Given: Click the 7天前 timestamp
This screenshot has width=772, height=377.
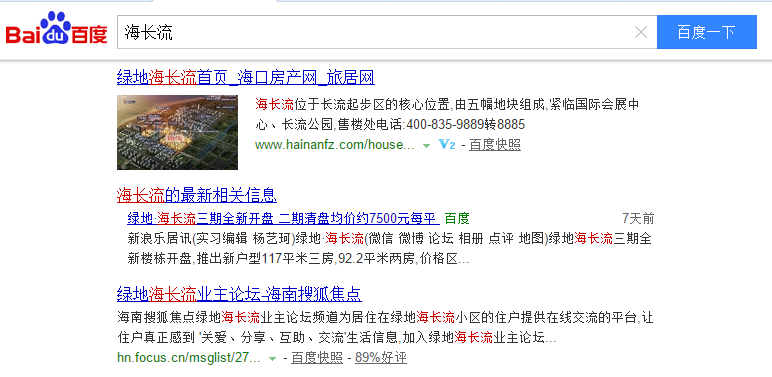Looking at the screenshot, I should pos(638,218).
